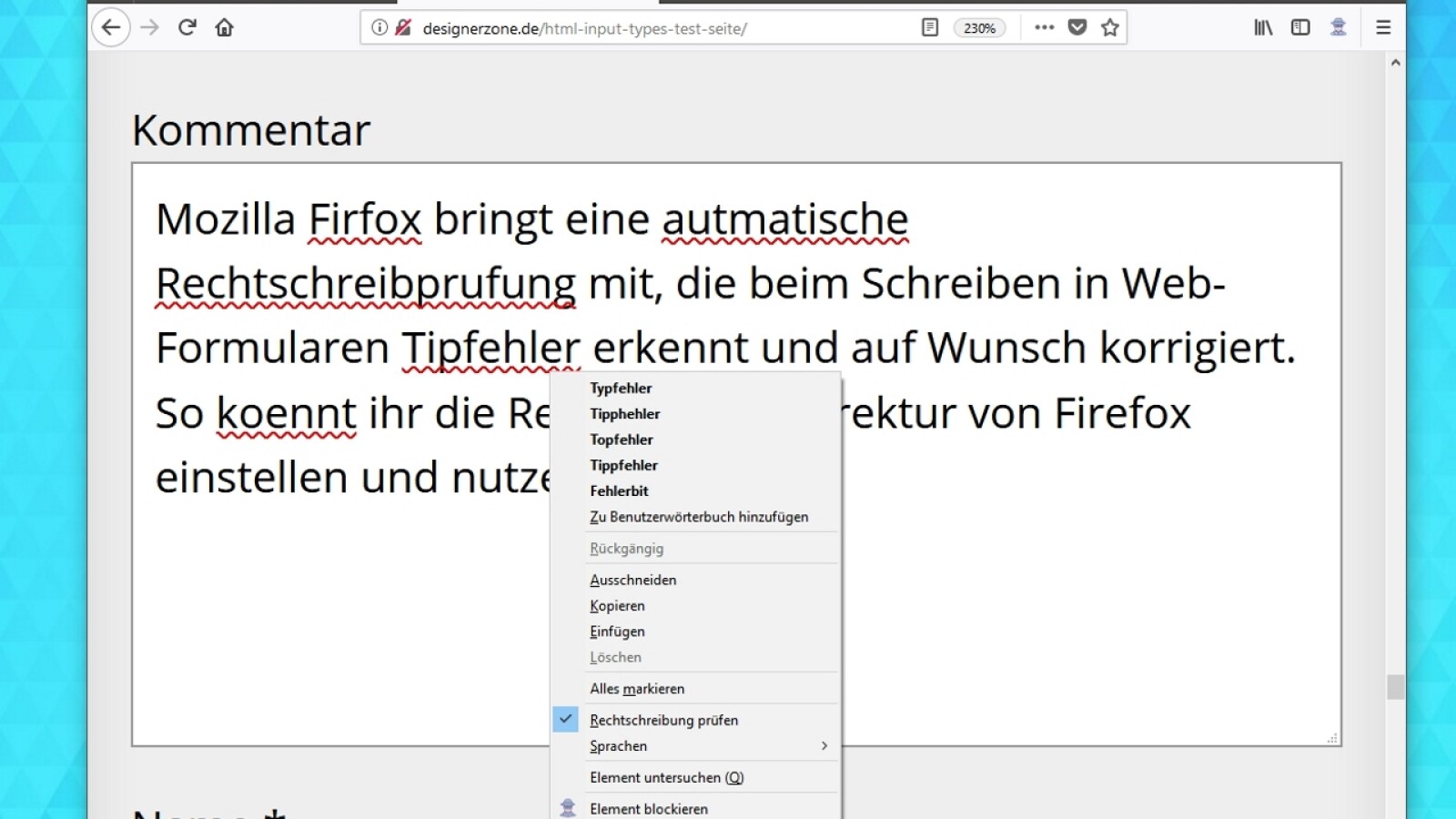Image resolution: width=1456 pixels, height=819 pixels.
Task: Go to the Firefox home page
Action: [x=224, y=27]
